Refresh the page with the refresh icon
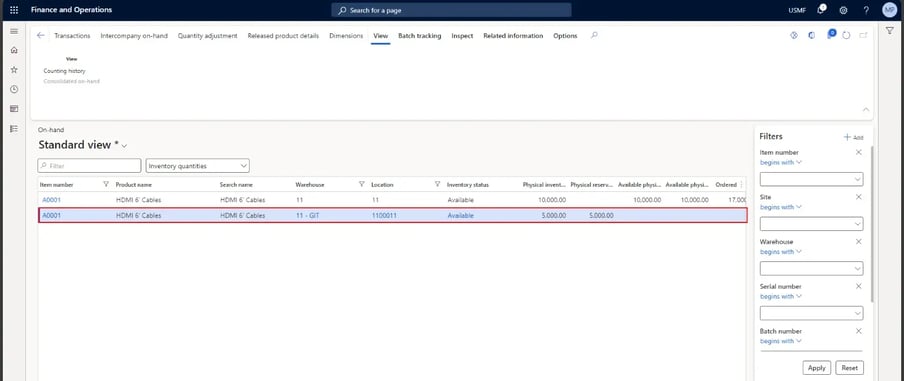This screenshot has height=381, width=904. 846,35
